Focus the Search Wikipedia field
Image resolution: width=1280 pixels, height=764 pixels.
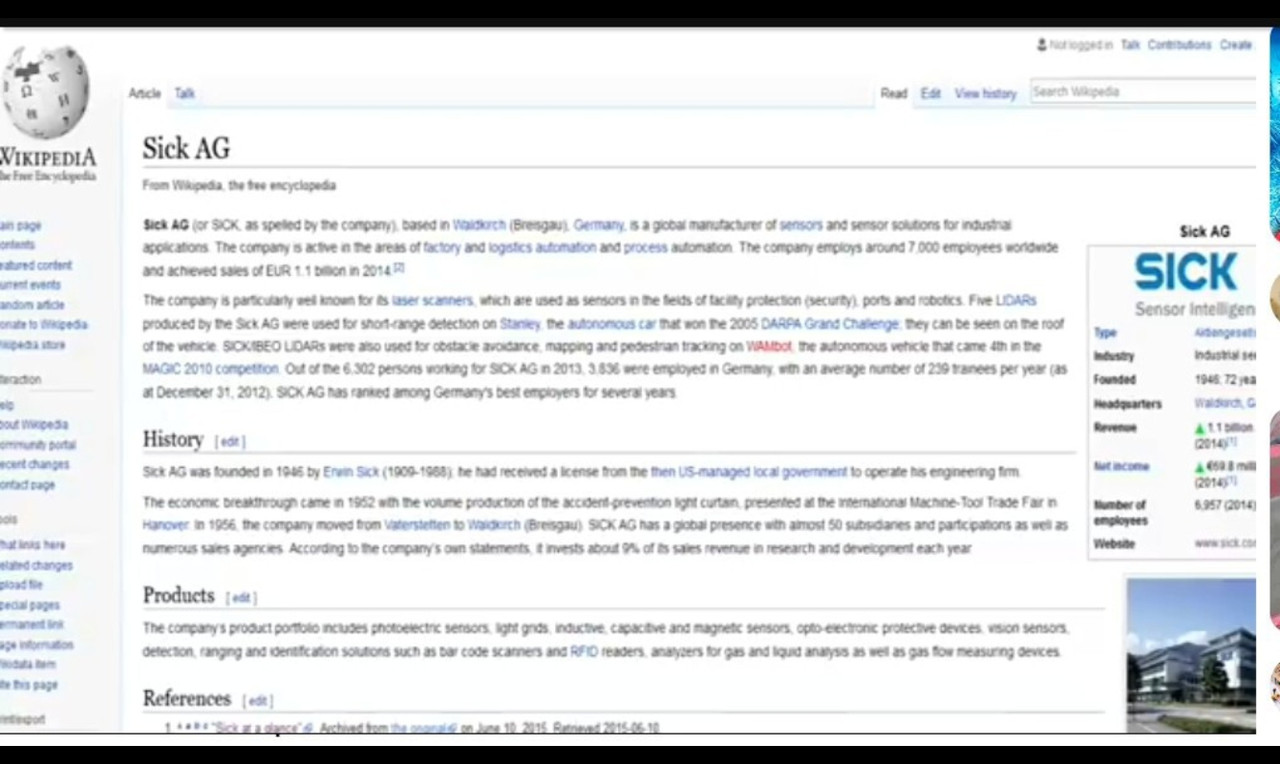click(1142, 92)
